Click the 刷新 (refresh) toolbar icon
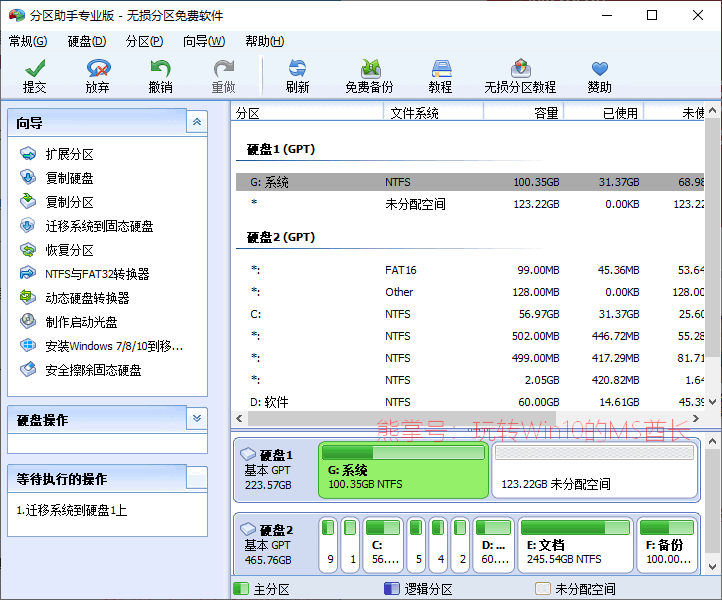722x600 pixels. [x=297, y=68]
